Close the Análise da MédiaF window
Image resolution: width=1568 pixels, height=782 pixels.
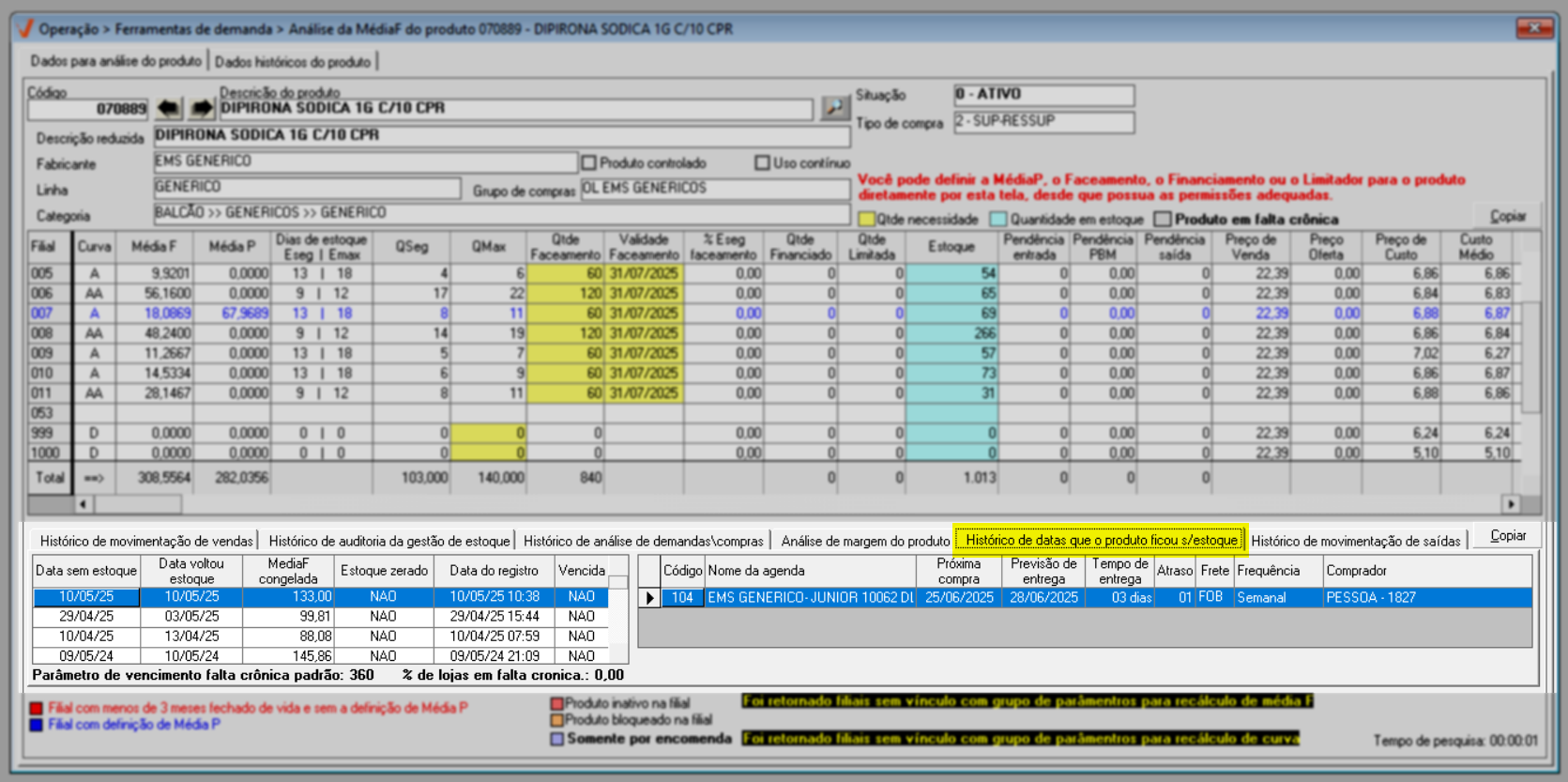1535,28
